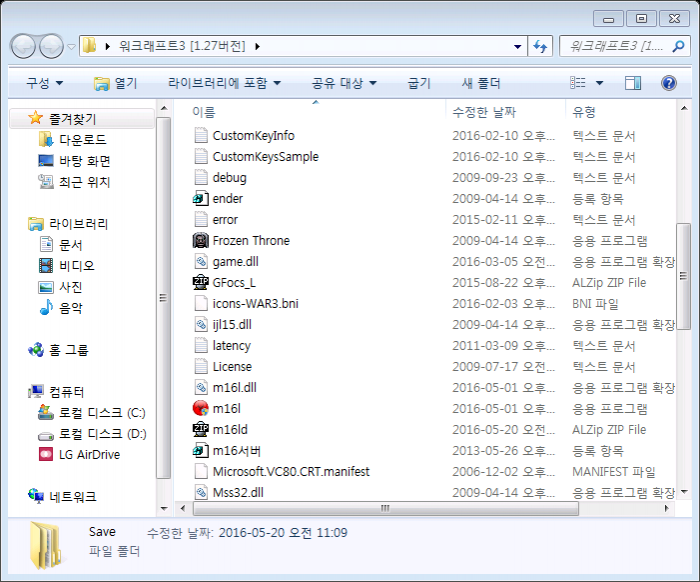
Task: Click the change view icon
Action: pyautogui.click(x=578, y=83)
